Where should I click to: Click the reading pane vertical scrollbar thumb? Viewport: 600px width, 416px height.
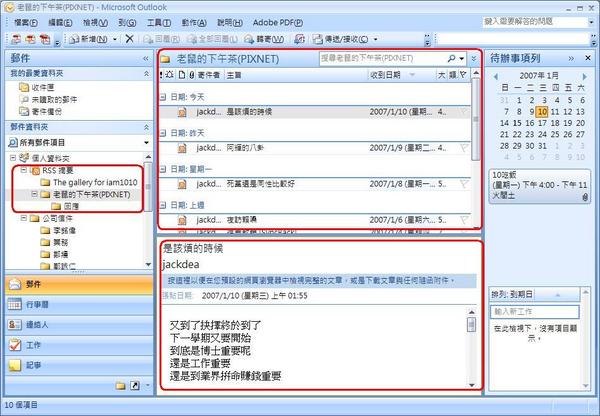click(x=471, y=325)
